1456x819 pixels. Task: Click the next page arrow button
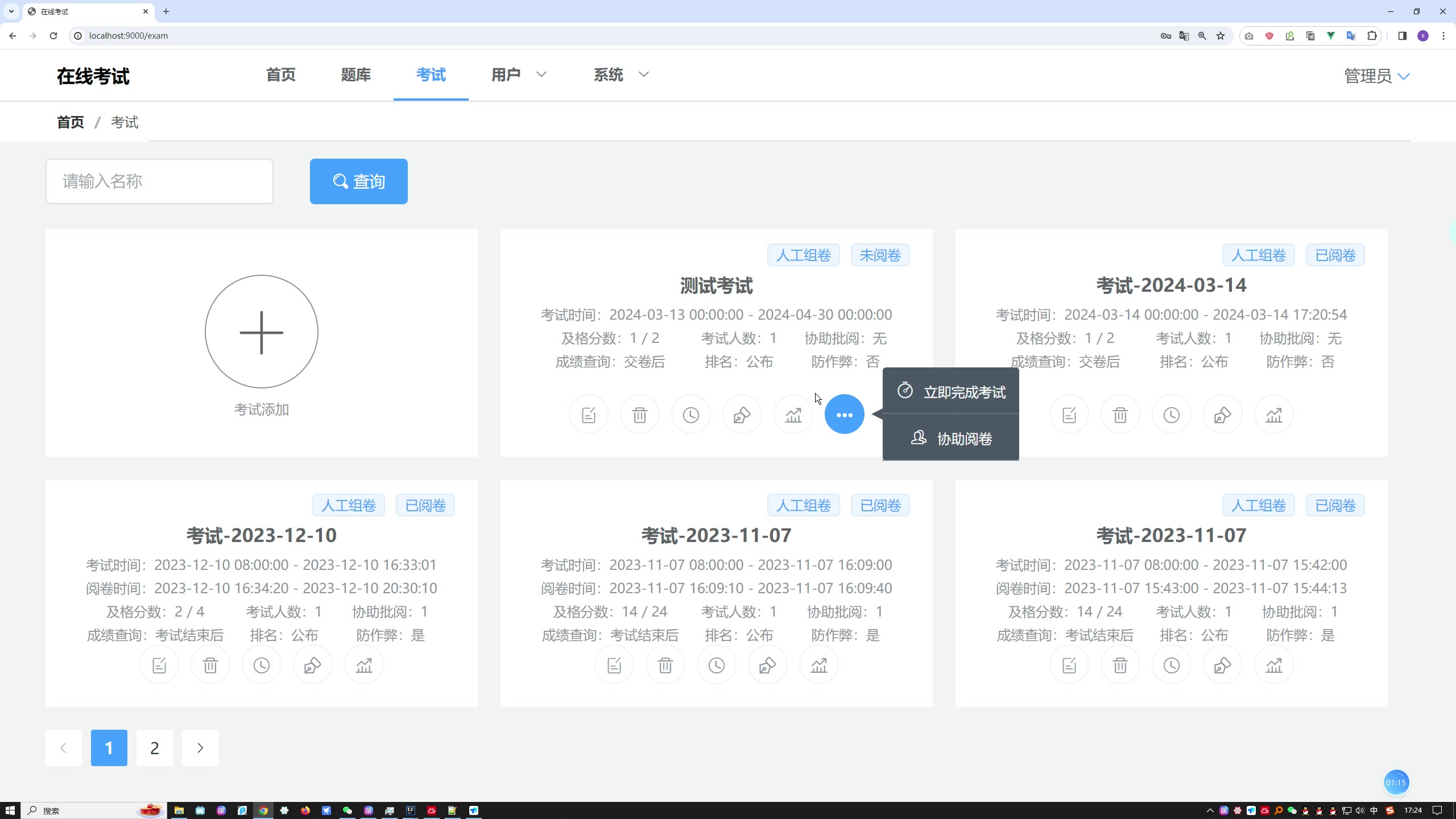point(200,748)
